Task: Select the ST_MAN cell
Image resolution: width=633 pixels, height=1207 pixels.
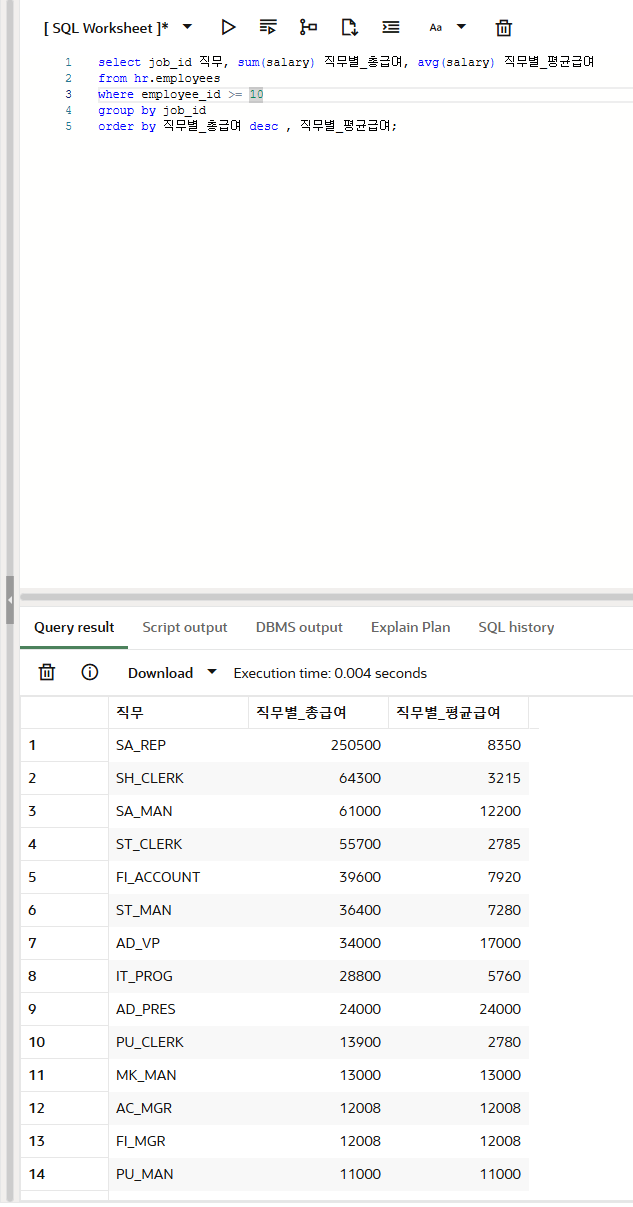Action: (178, 910)
